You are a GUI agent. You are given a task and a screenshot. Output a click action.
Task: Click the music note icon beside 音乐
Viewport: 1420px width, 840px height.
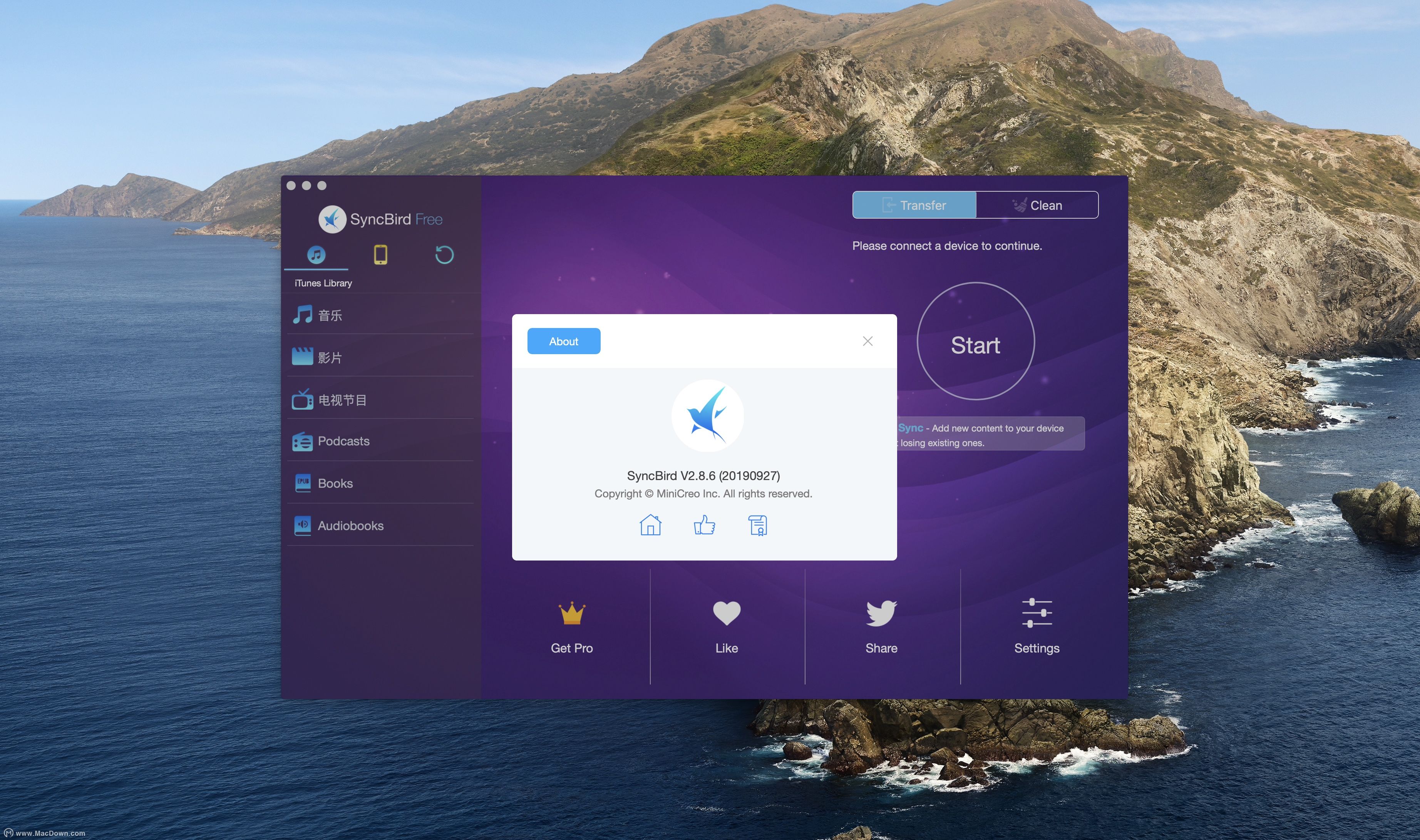pyautogui.click(x=302, y=314)
